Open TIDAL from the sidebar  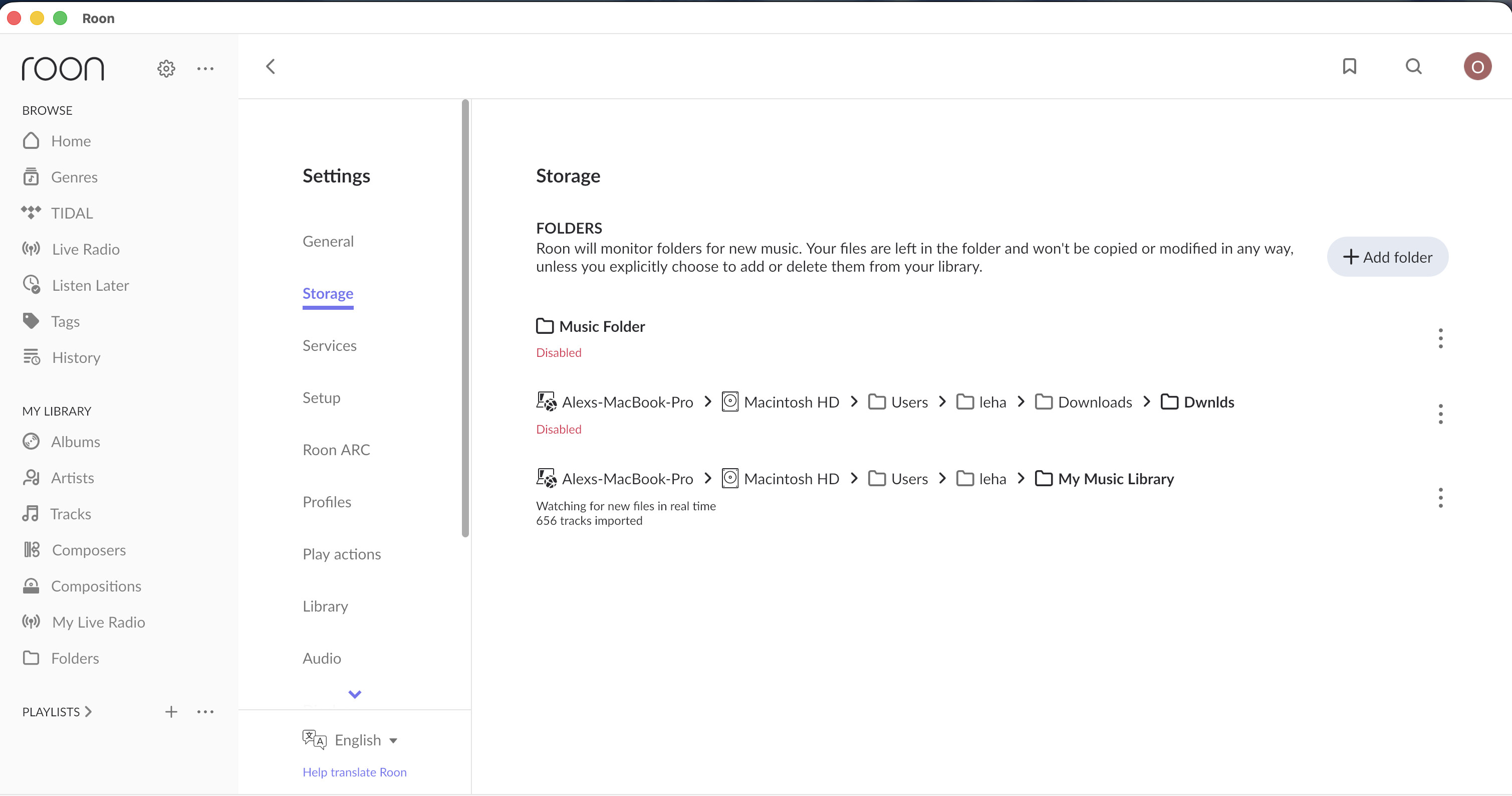coord(72,213)
